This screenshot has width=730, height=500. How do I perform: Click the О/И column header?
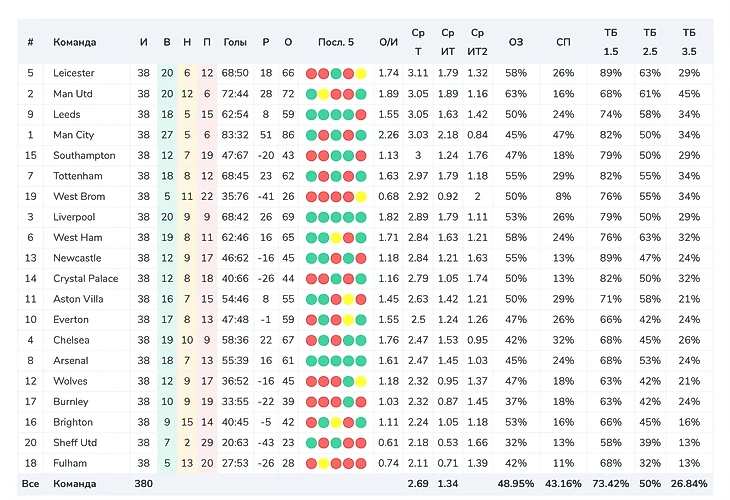[389, 42]
